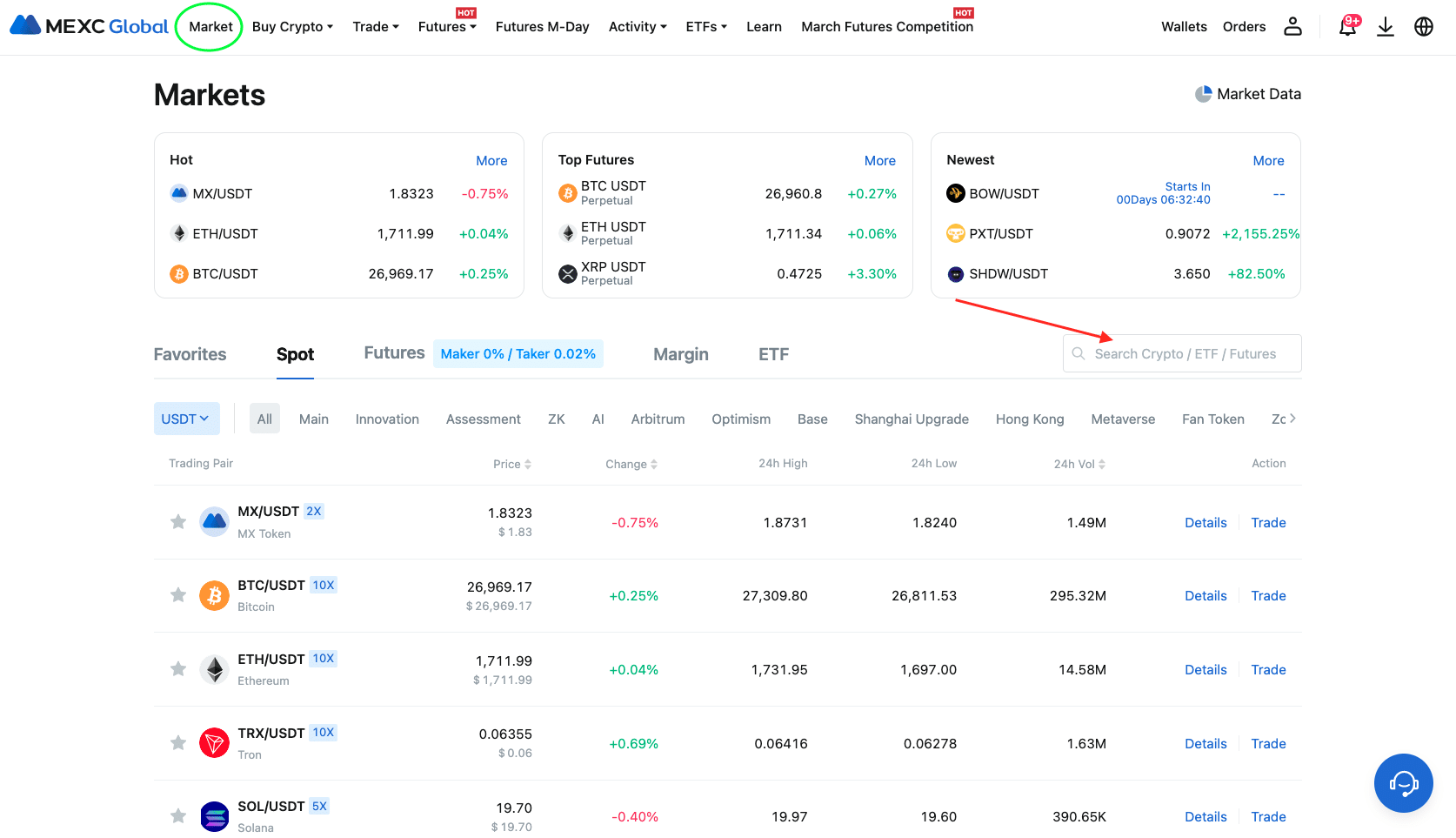Image resolution: width=1456 pixels, height=838 pixels.
Task: Click the download app icon
Action: coord(1386,27)
